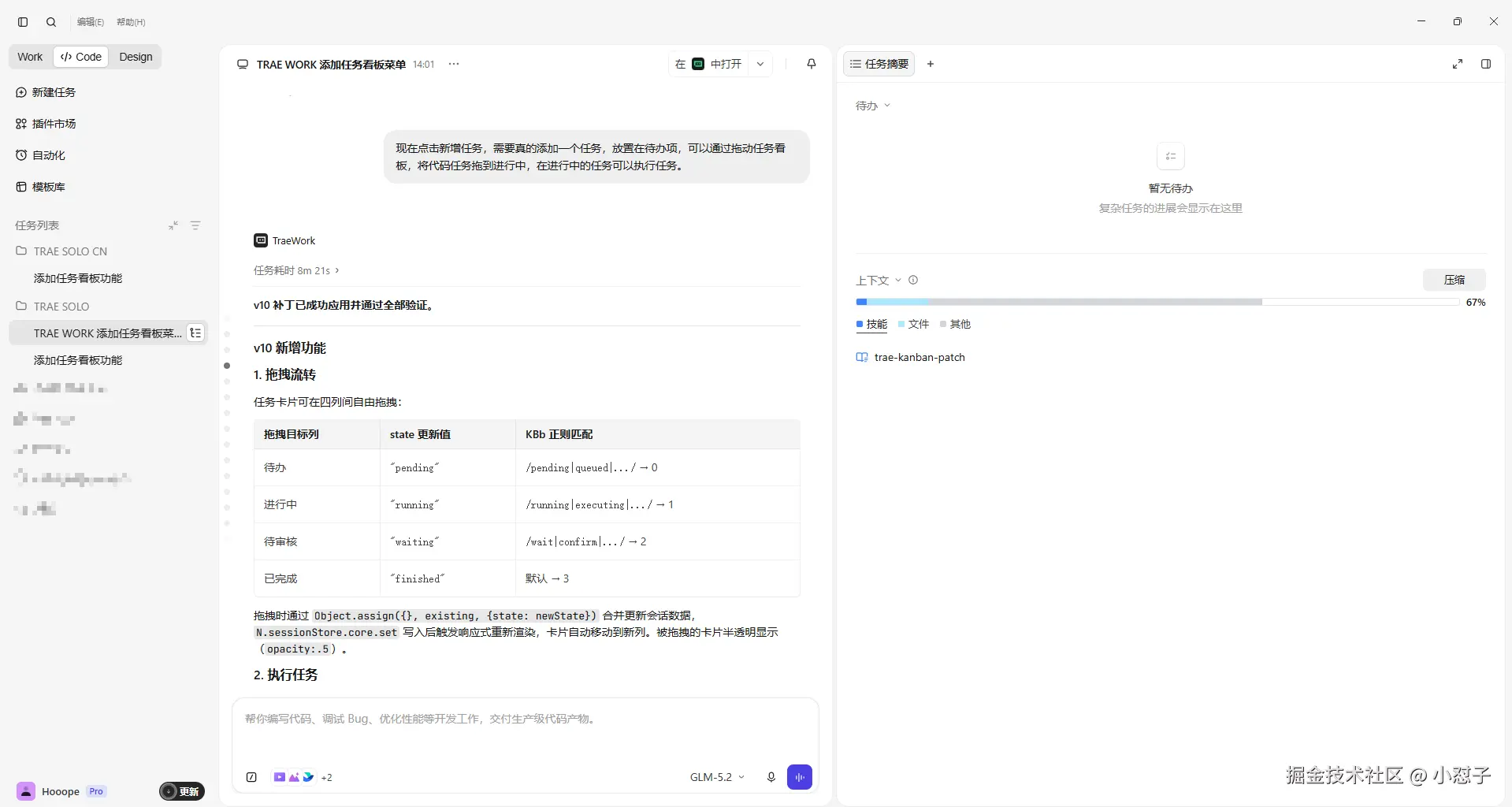The height and width of the screenshot is (807, 1512).
Task: Open the more options ellipsis in chat header
Action: [x=454, y=65]
